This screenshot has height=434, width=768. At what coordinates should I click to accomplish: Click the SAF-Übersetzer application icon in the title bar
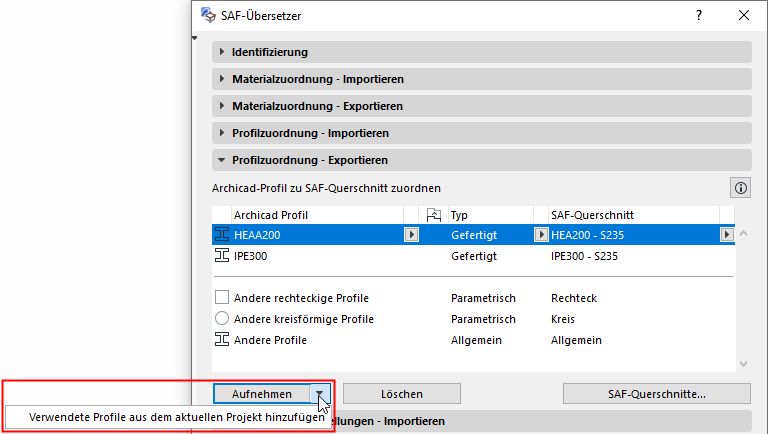pos(208,15)
